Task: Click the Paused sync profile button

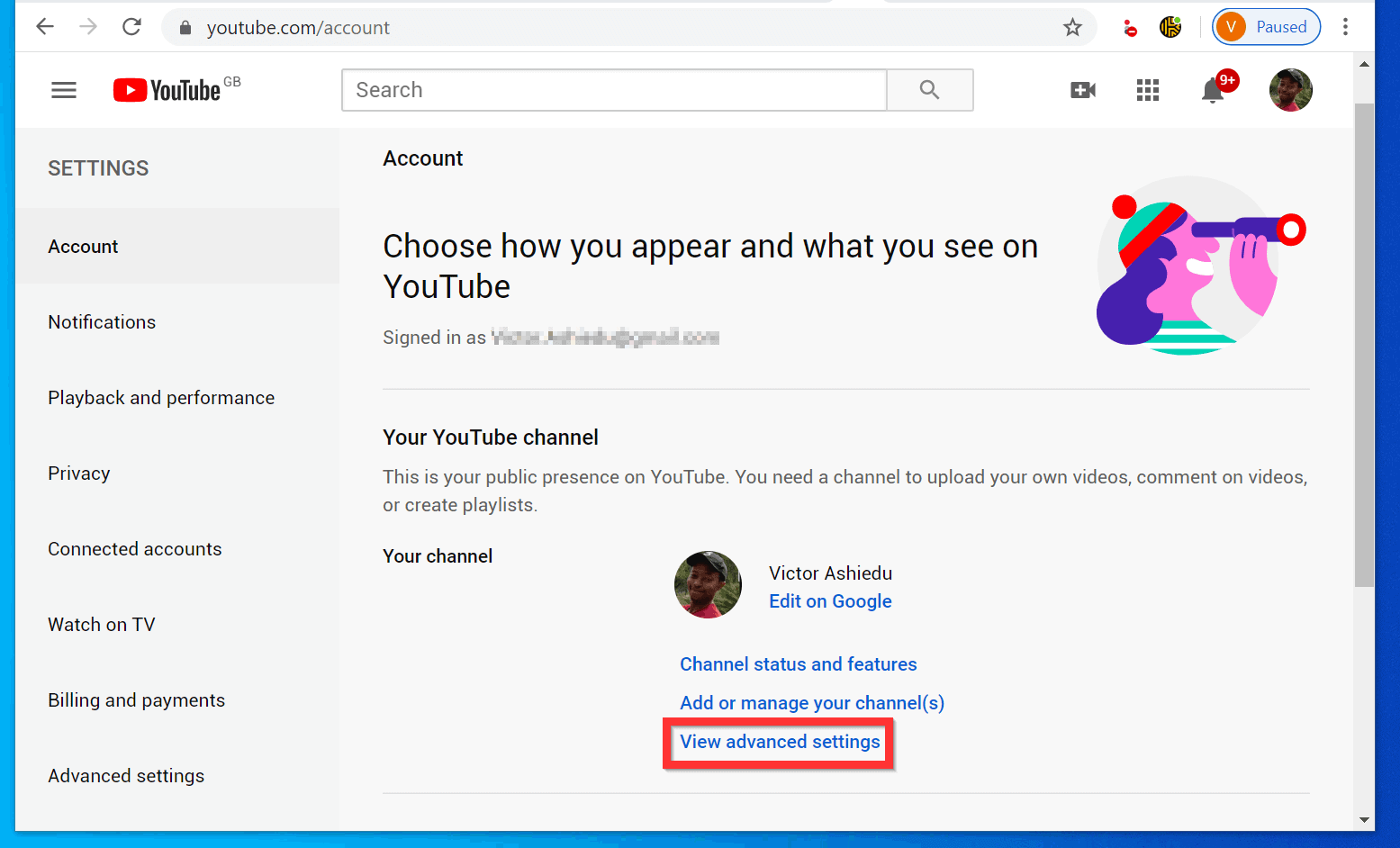Action: click(1266, 26)
